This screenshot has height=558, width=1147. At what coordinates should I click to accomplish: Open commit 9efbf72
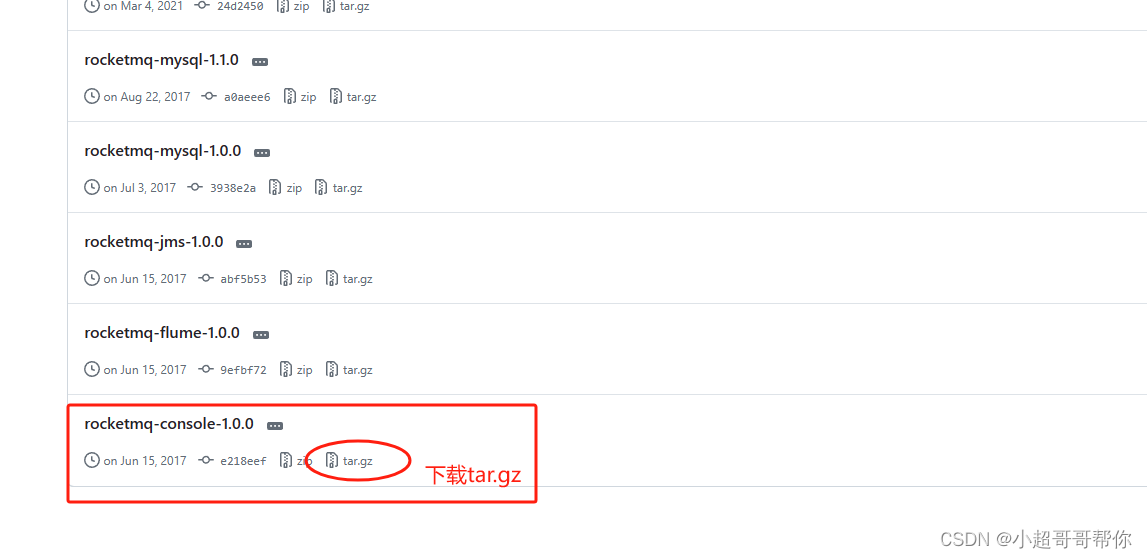244,370
